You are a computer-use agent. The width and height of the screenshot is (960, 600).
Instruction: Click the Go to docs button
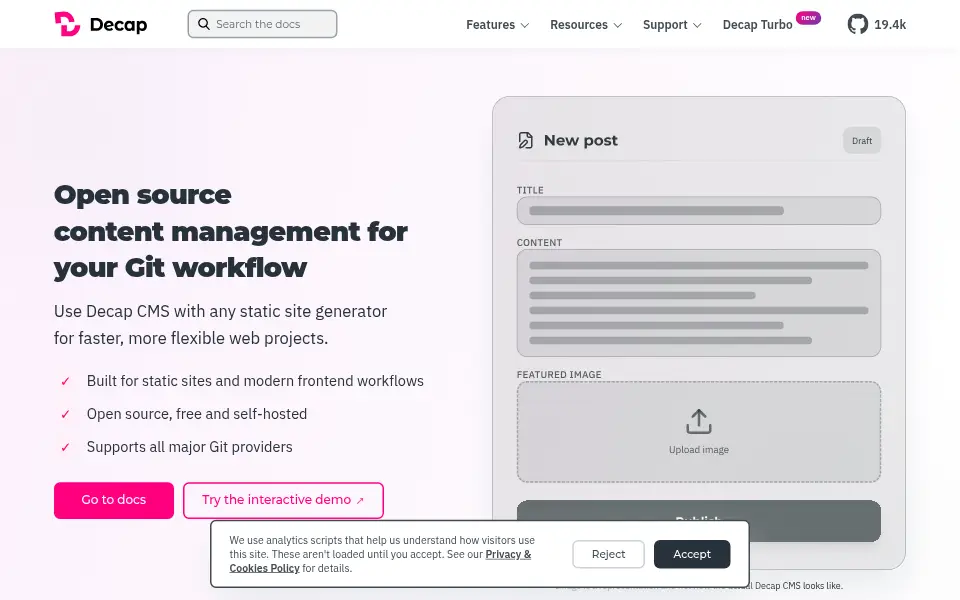(x=114, y=500)
